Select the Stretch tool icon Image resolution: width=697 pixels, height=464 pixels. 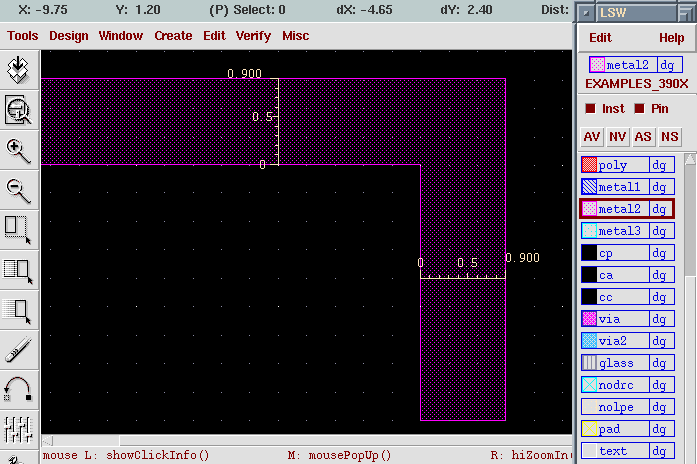point(18,230)
